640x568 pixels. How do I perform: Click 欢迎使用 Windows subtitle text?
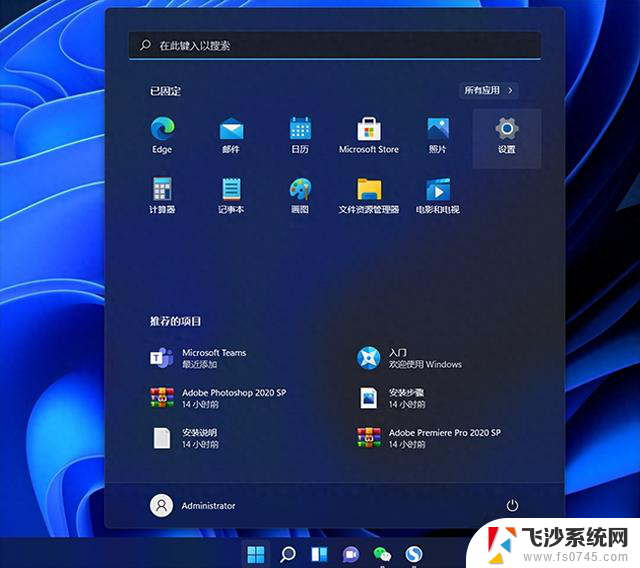[x=425, y=364]
